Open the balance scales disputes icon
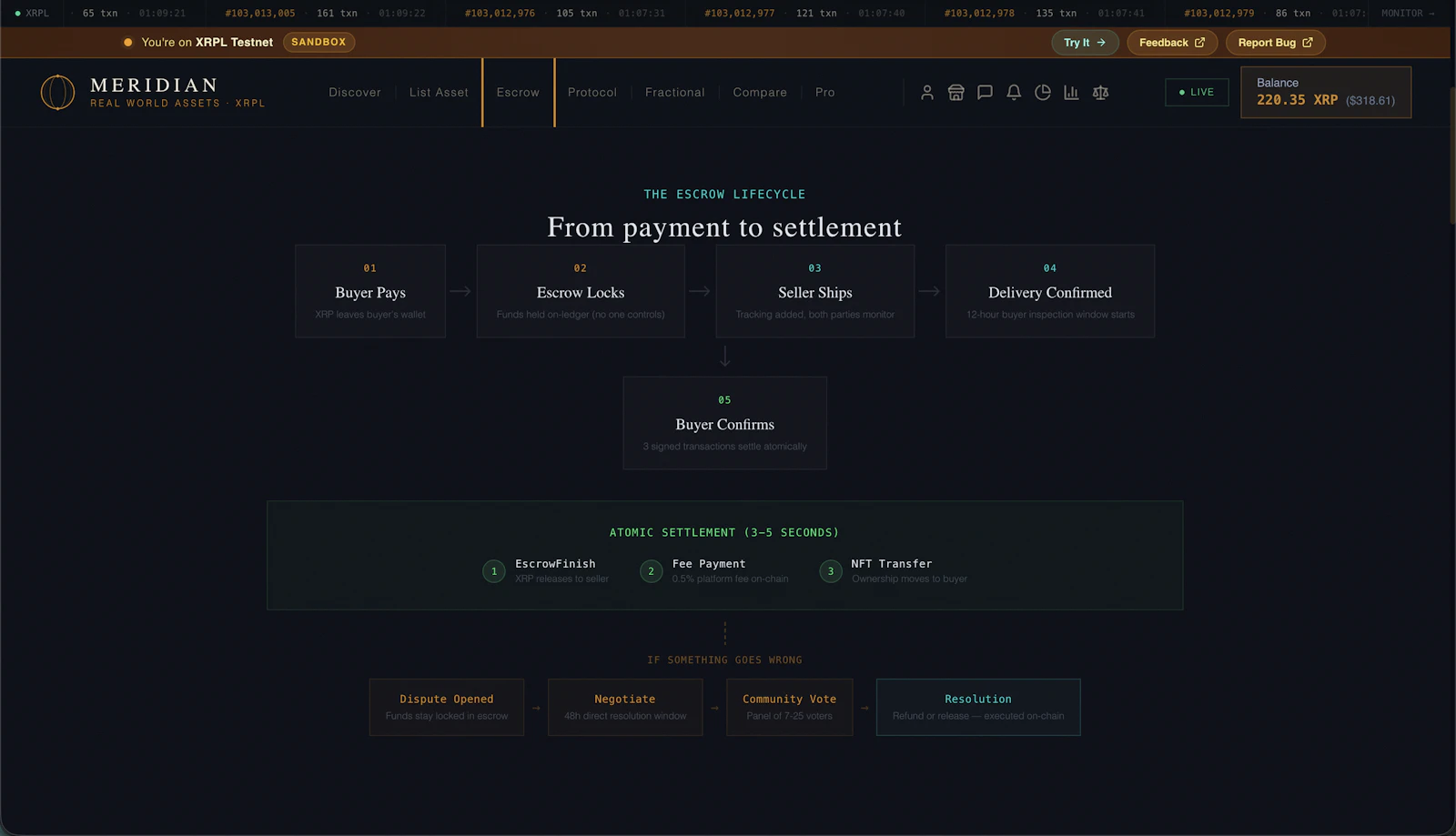Viewport: 1456px width, 836px height. tap(1100, 93)
